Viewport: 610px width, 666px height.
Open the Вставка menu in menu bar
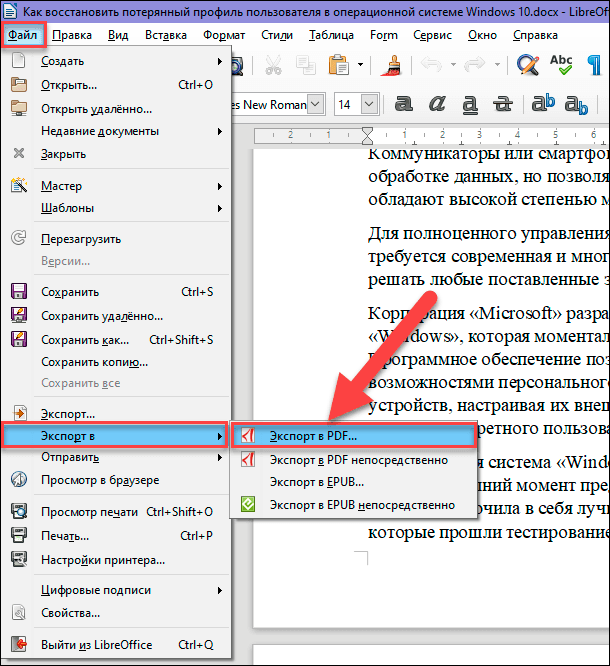(165, 35)
